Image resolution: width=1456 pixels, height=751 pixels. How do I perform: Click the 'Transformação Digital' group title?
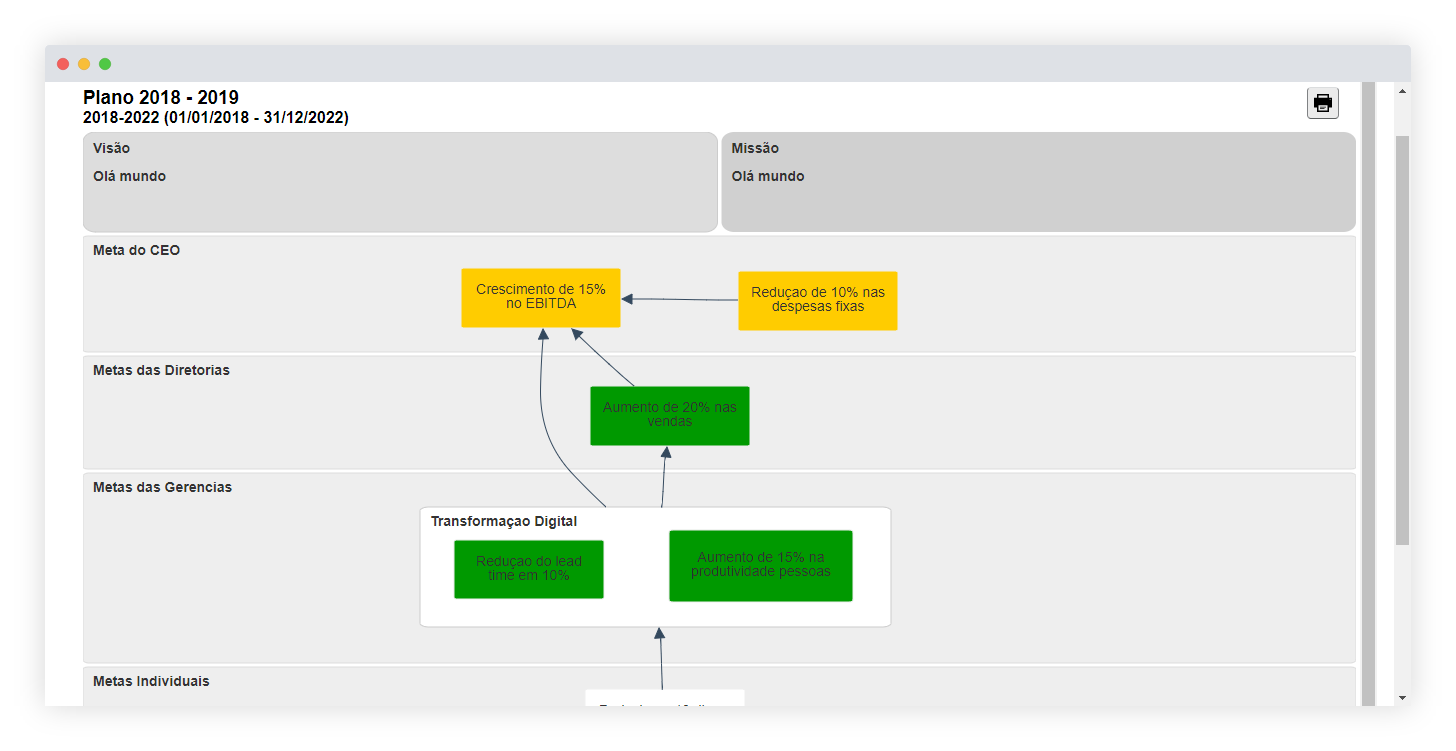coord(504,521)
